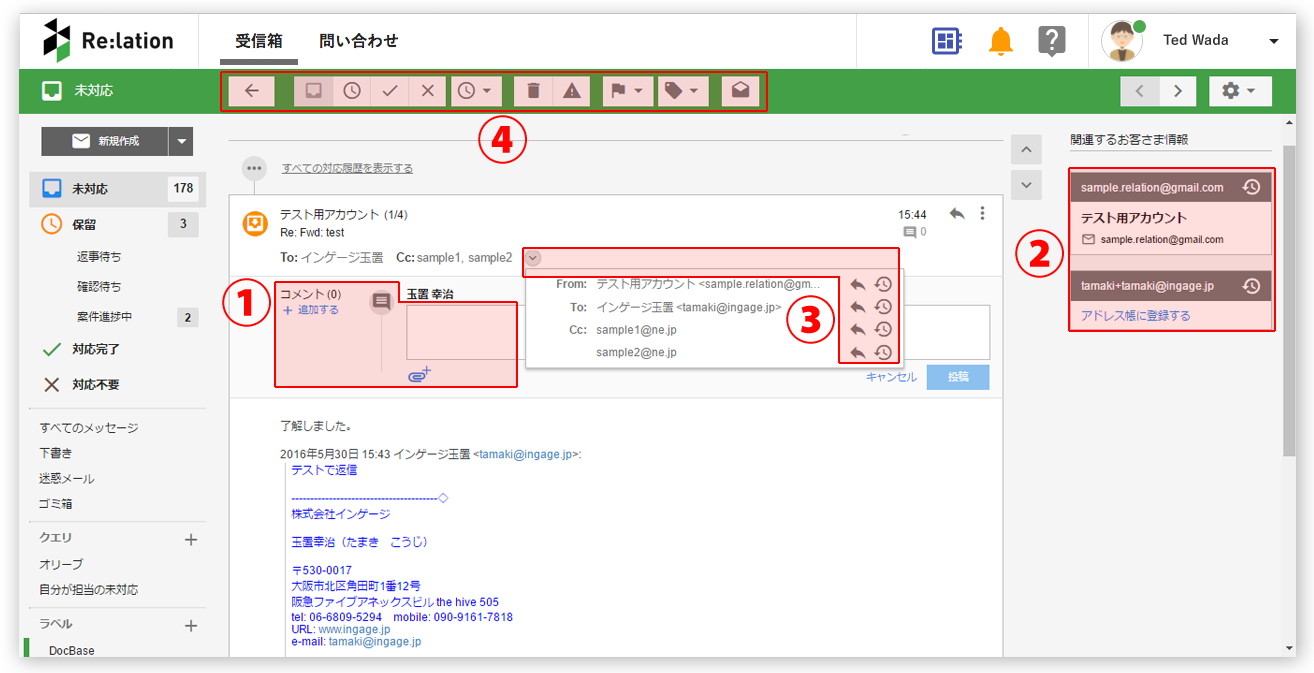Image resolution: width=1314 pixels, height=673 pixels.
Task: Click the 新規作成 compose button
Action: (x=105, y=141)
